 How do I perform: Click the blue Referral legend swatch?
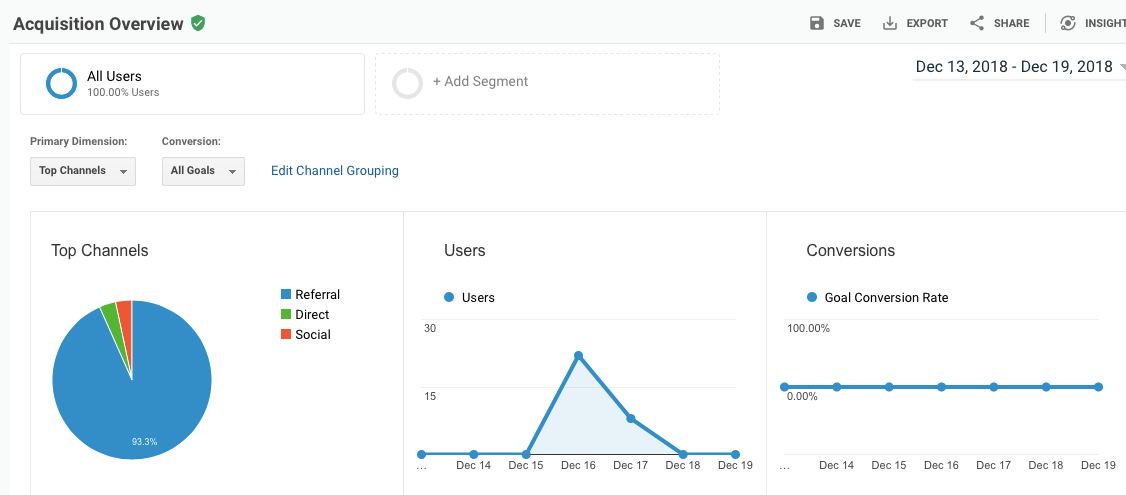[x=286, y=294]
